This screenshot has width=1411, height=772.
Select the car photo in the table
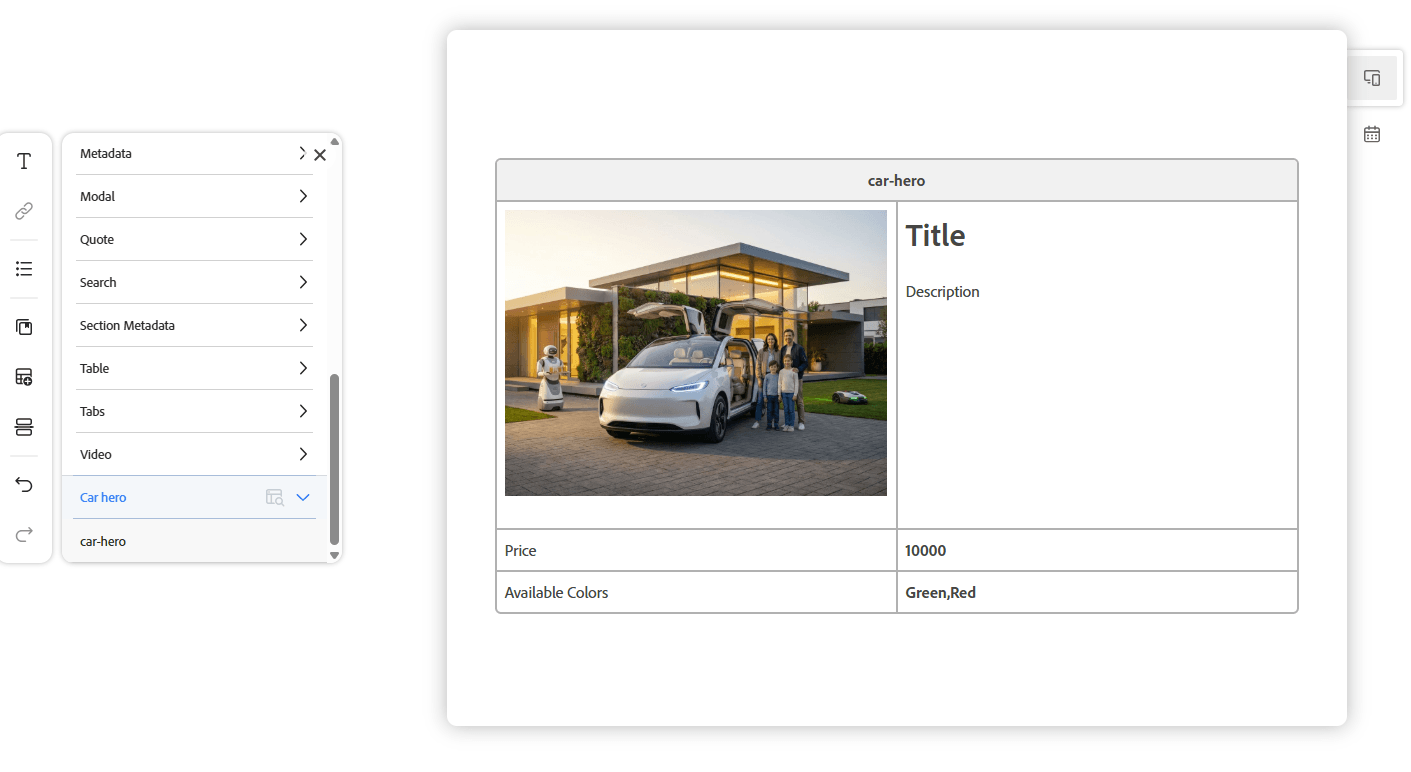click(695, 353)
